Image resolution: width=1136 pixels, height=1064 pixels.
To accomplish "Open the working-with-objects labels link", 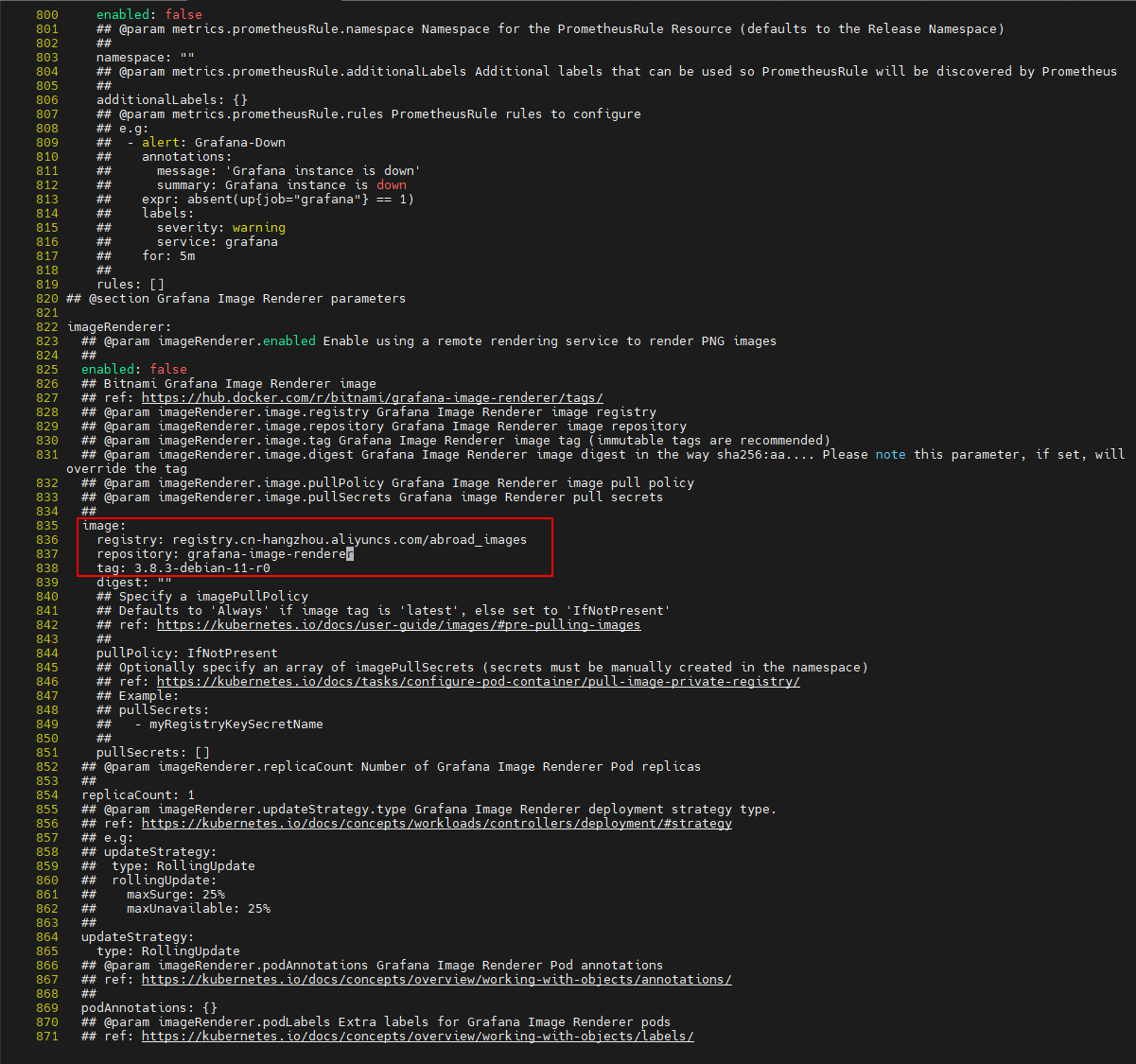I will [417, 1037].
